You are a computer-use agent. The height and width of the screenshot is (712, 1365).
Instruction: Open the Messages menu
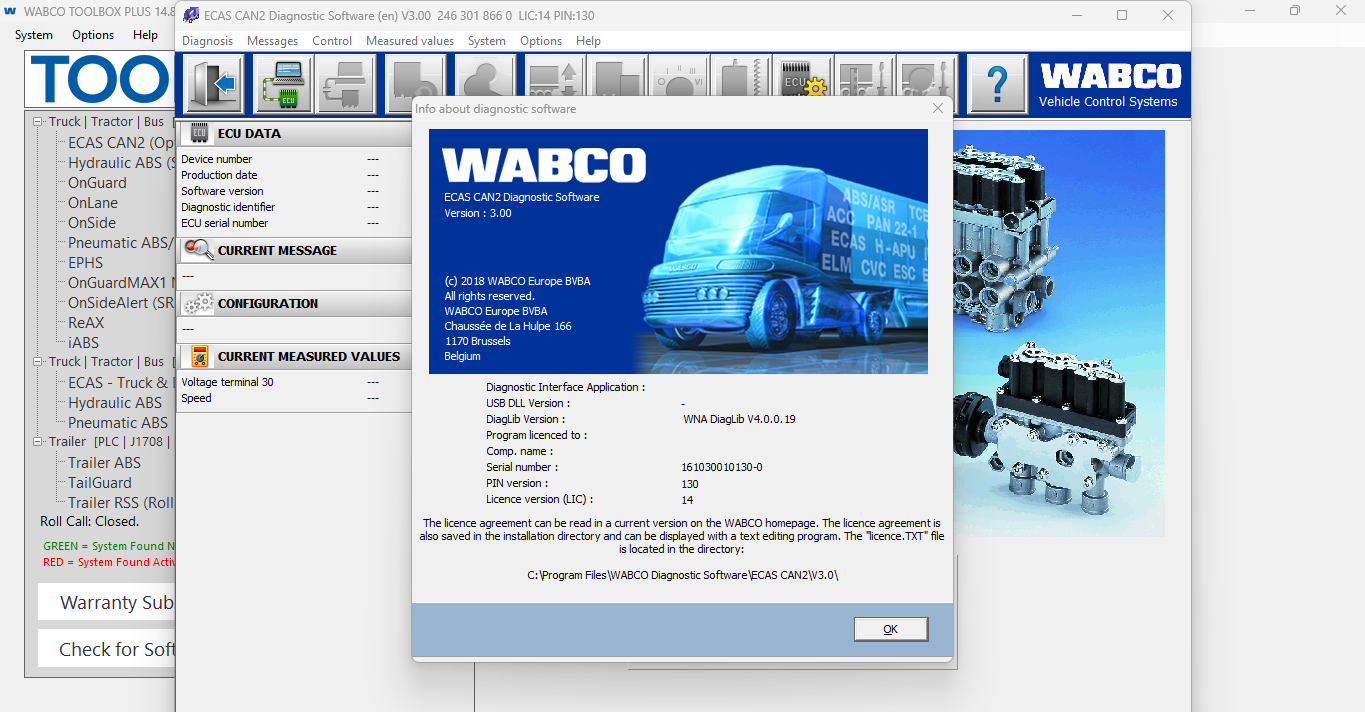coord(272,41)
